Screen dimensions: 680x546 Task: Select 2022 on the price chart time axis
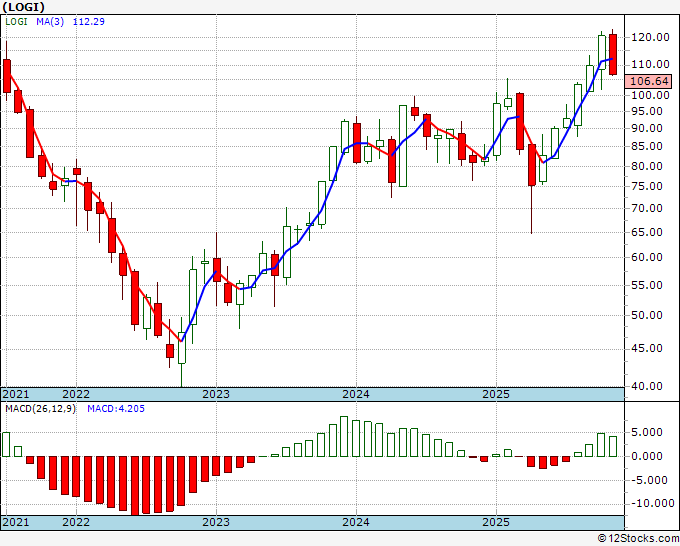(76, 394)
